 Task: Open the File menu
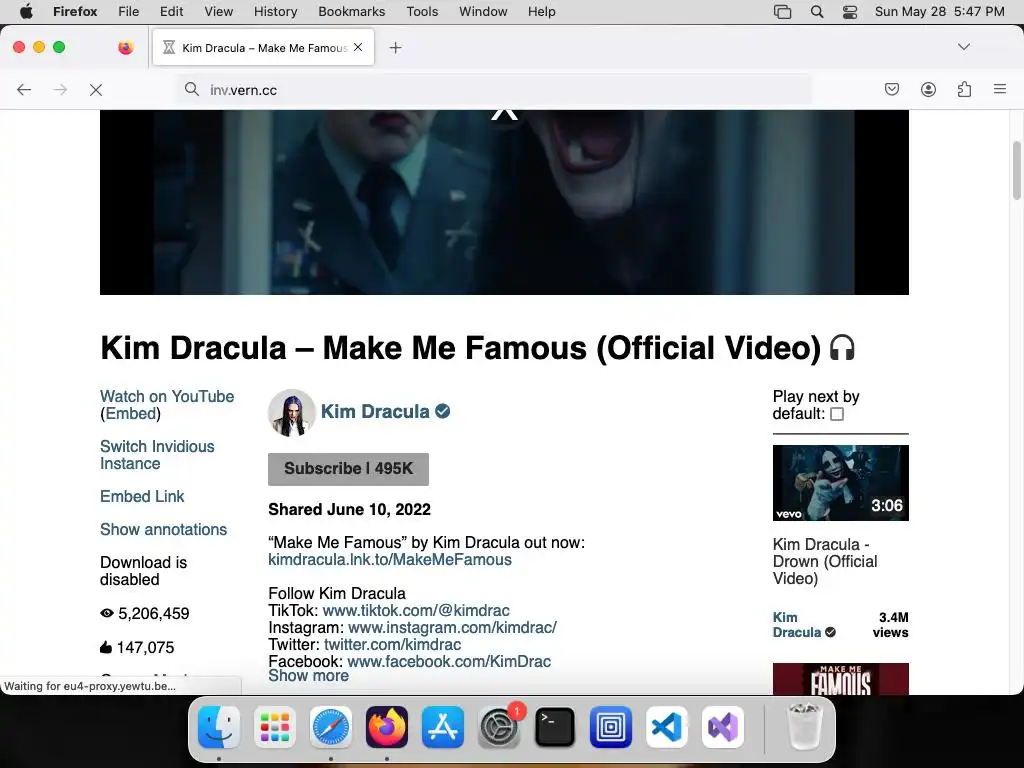[128, 12]
